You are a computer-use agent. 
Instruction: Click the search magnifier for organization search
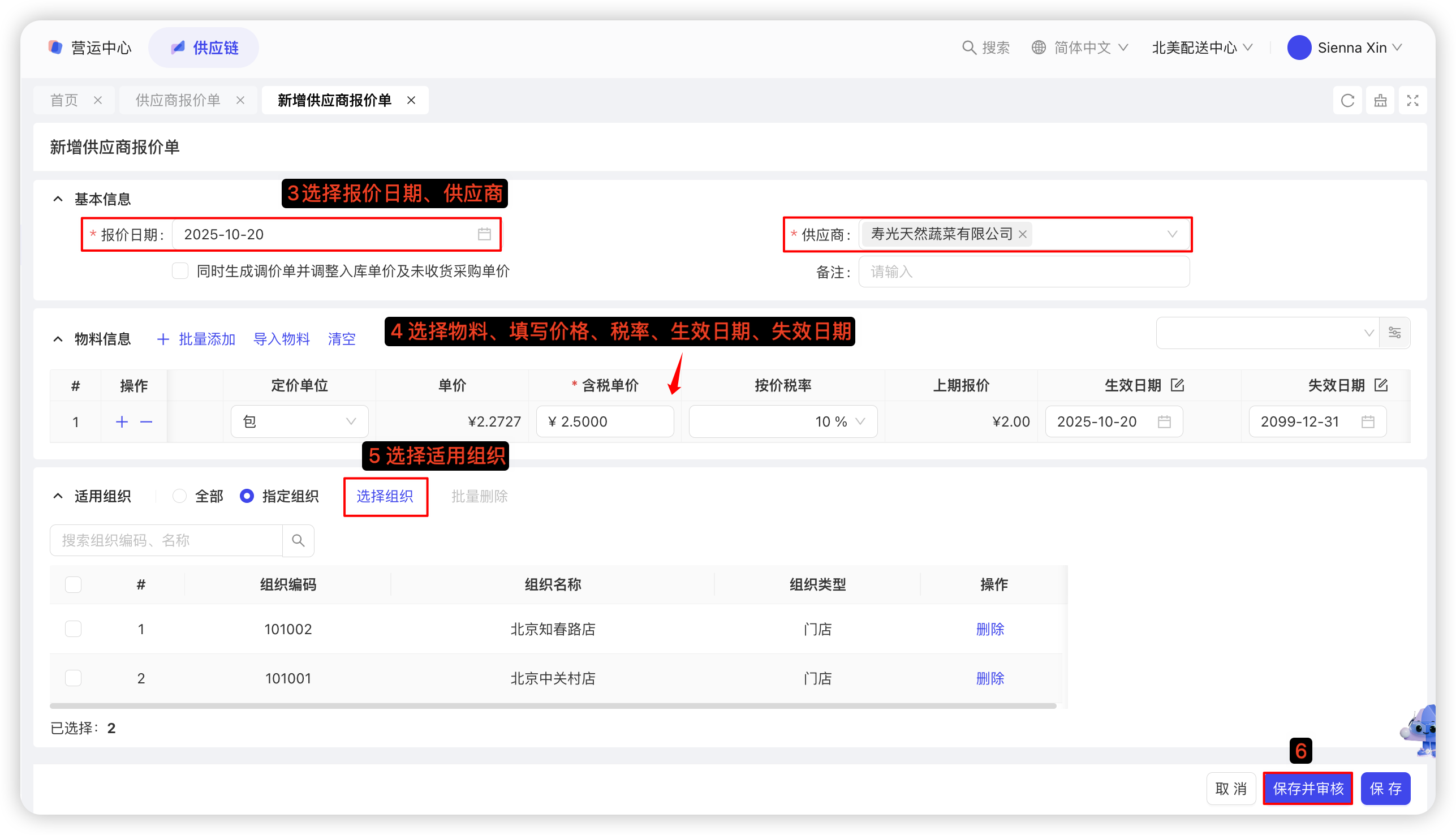(298, 540)
